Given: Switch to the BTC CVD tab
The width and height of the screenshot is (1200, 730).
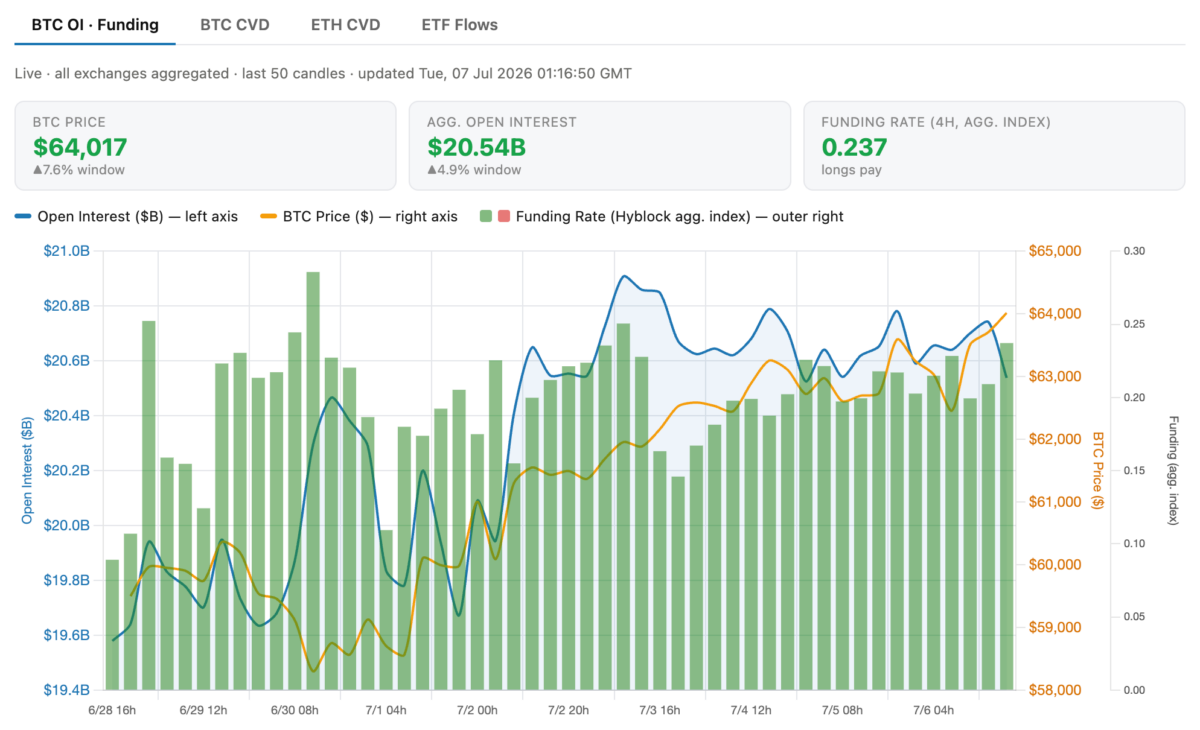Looking at the screenshot, I should [234, 24].
